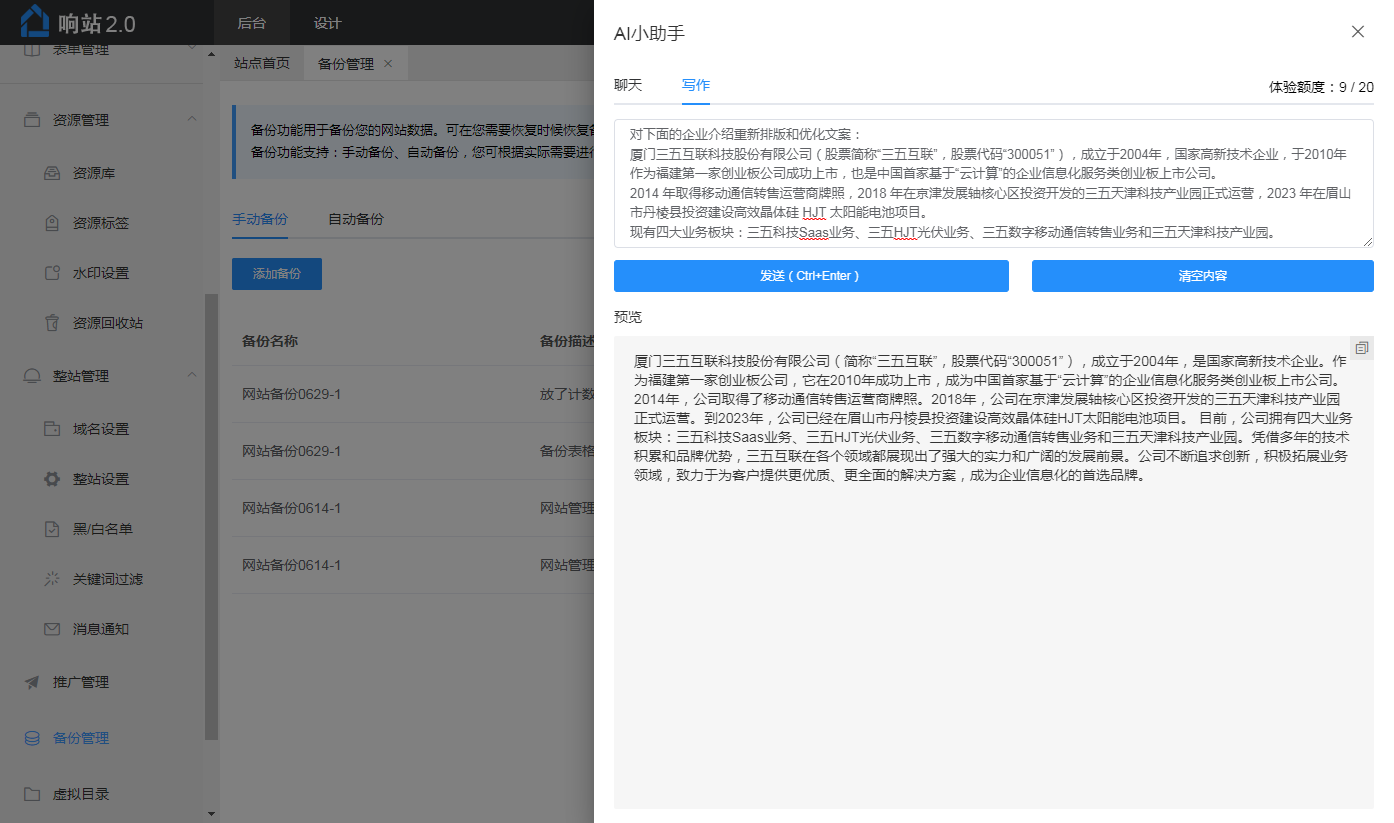Viewport: 1394px width, 823px height.
Task: Click the 添加备份 button
Action: click(277, 273)
